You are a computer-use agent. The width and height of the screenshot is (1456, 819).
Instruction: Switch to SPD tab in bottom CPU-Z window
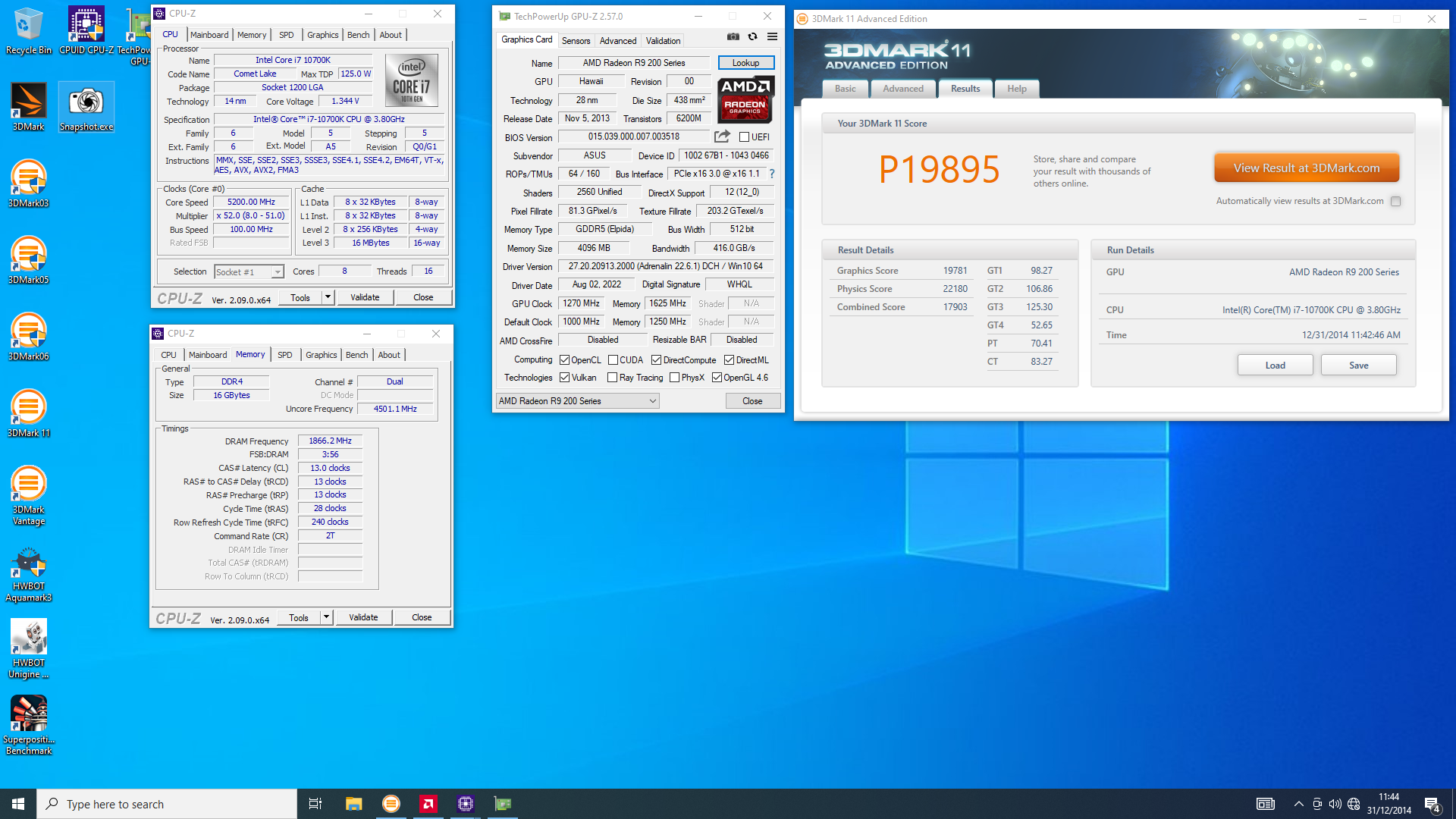click(x=284, y=355)
